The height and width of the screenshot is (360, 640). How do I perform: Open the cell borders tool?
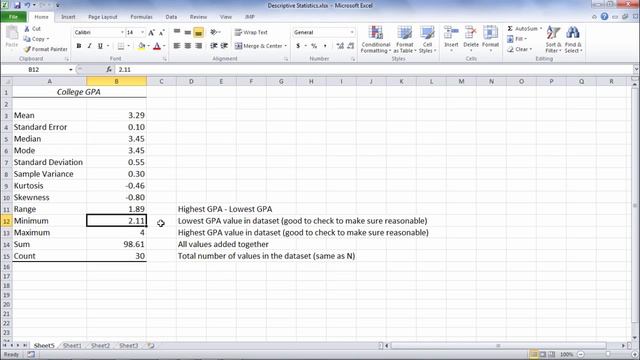point(121,46)
